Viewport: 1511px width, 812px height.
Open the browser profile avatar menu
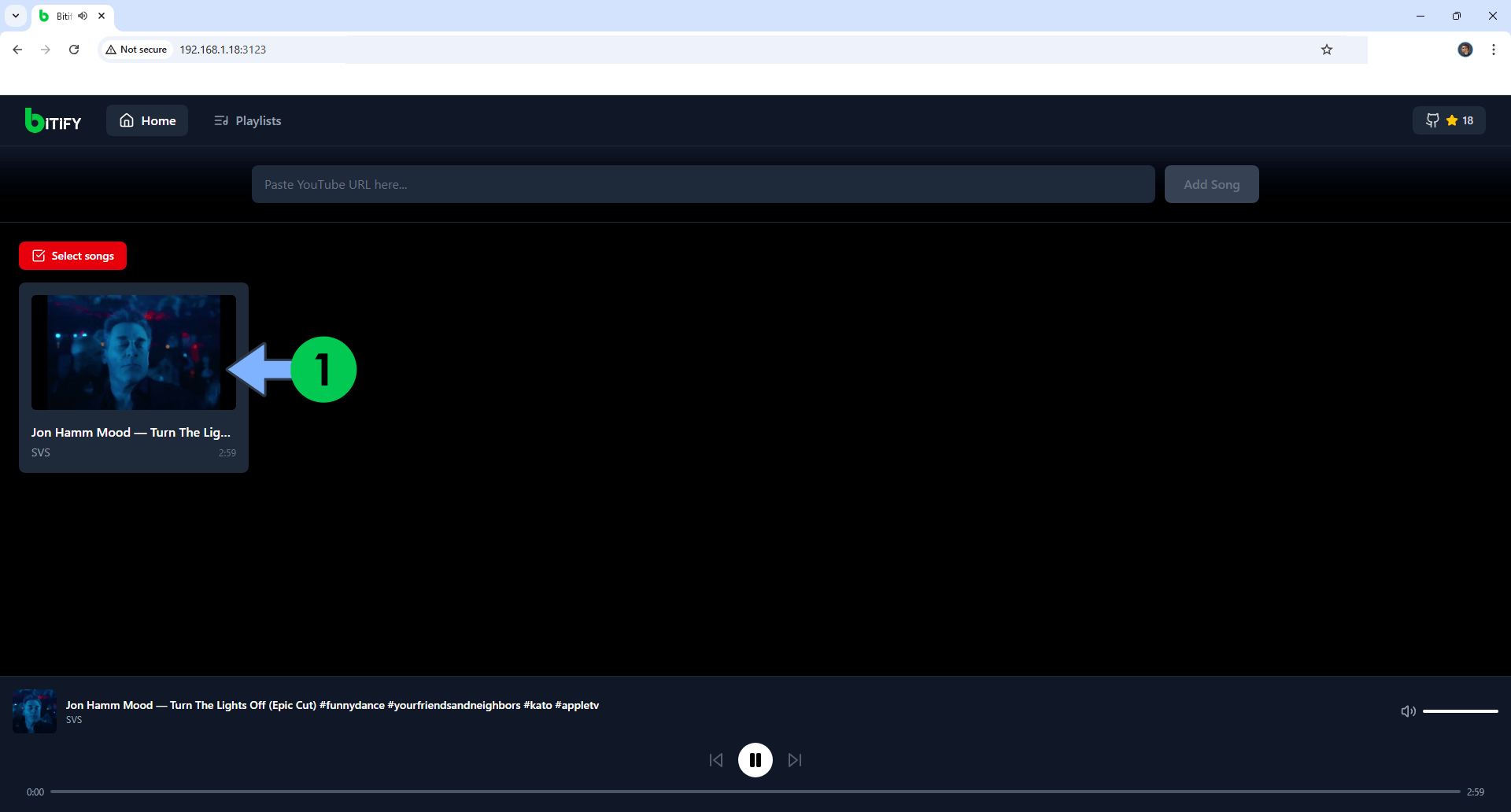click(x=1465, y=49)
